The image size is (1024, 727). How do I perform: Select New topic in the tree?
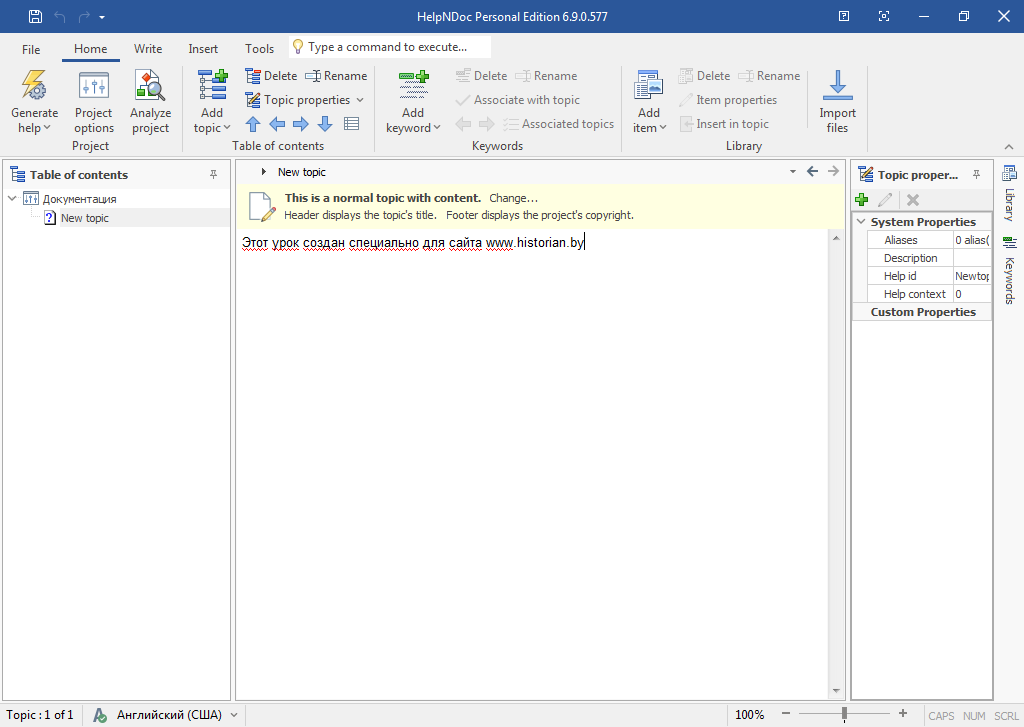point(84,218)
